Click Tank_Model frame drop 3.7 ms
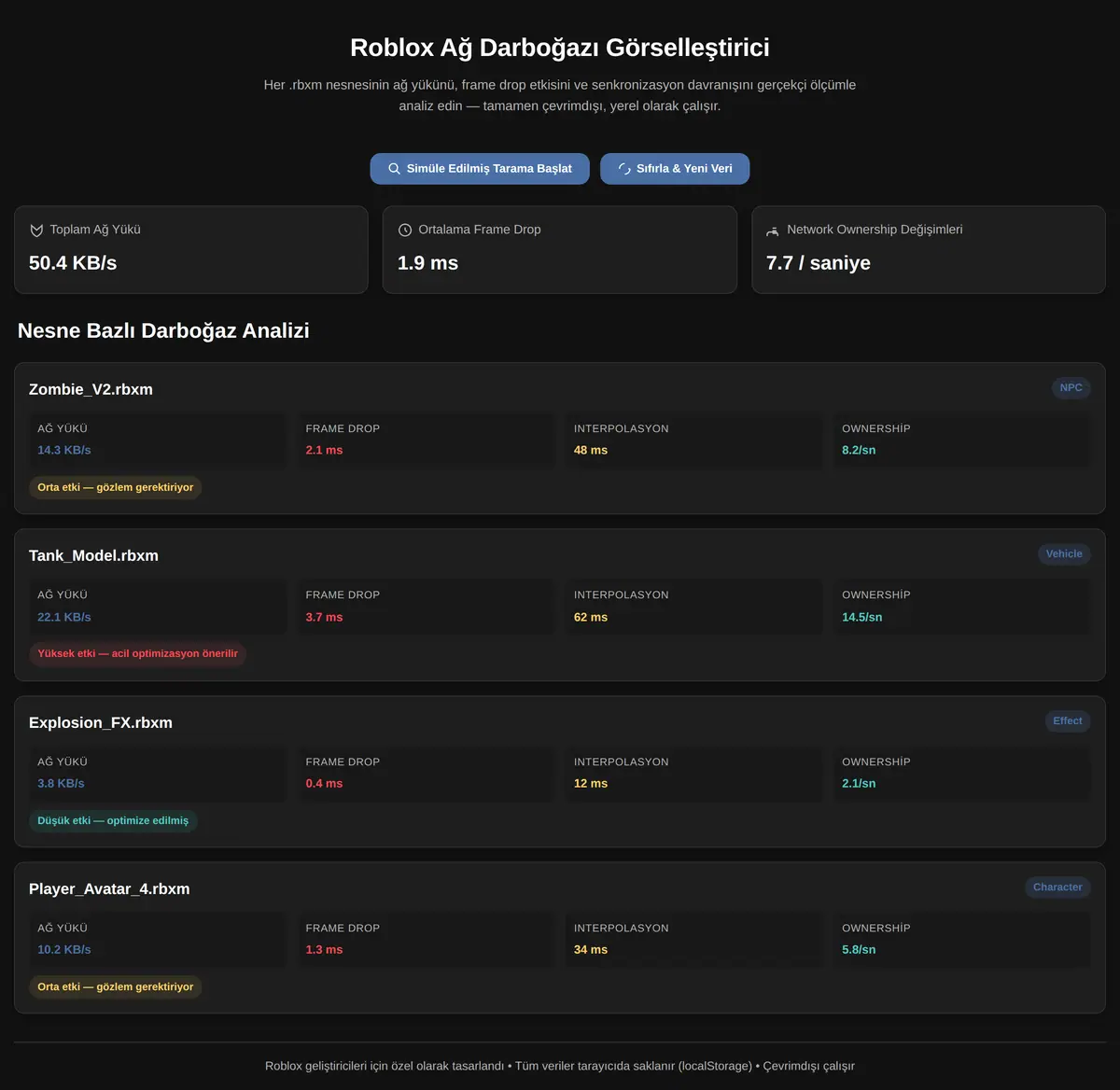Viewport: 1120px width, 1090px height. pos(324,617)
